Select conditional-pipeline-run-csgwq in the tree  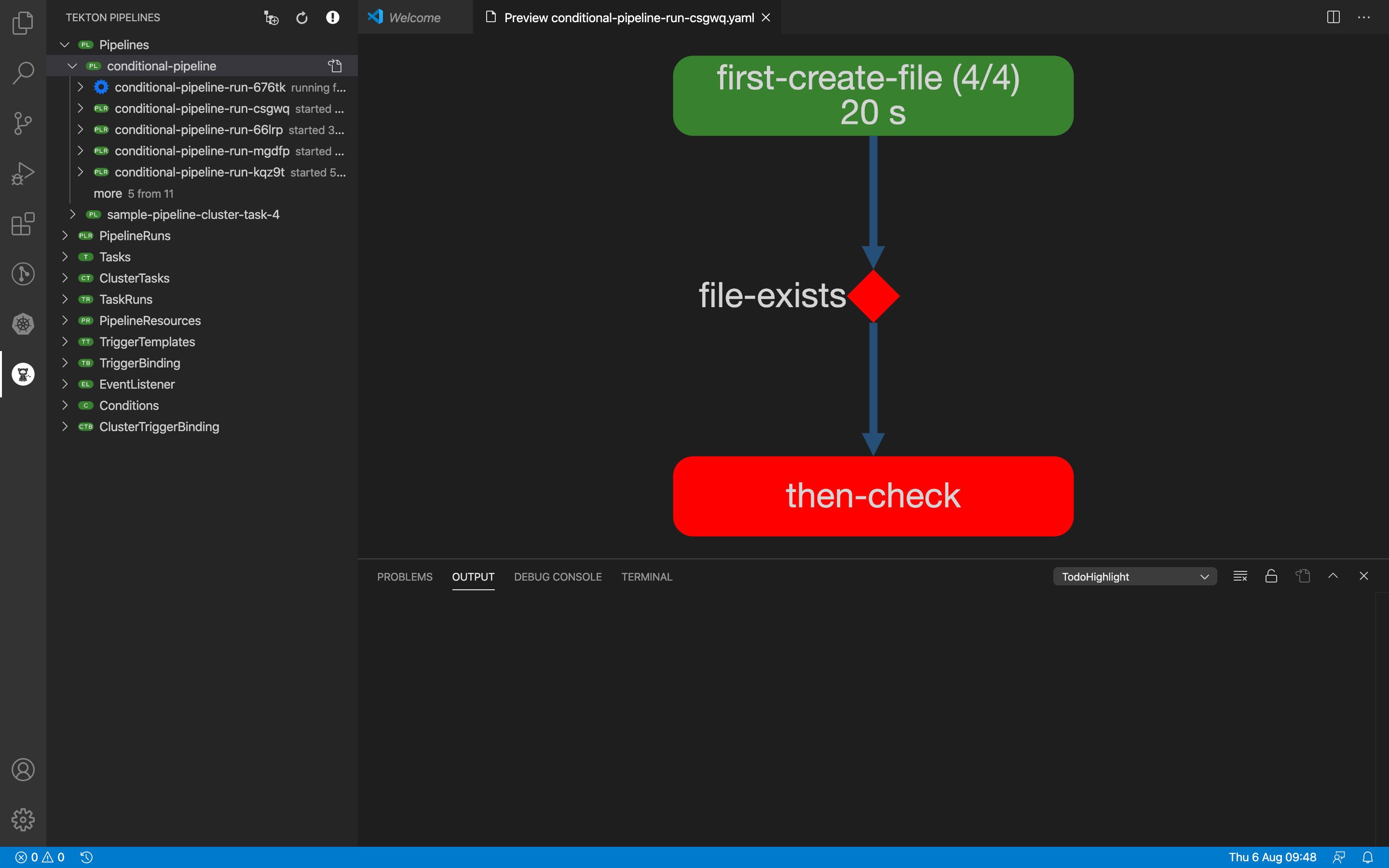(202, 108)
